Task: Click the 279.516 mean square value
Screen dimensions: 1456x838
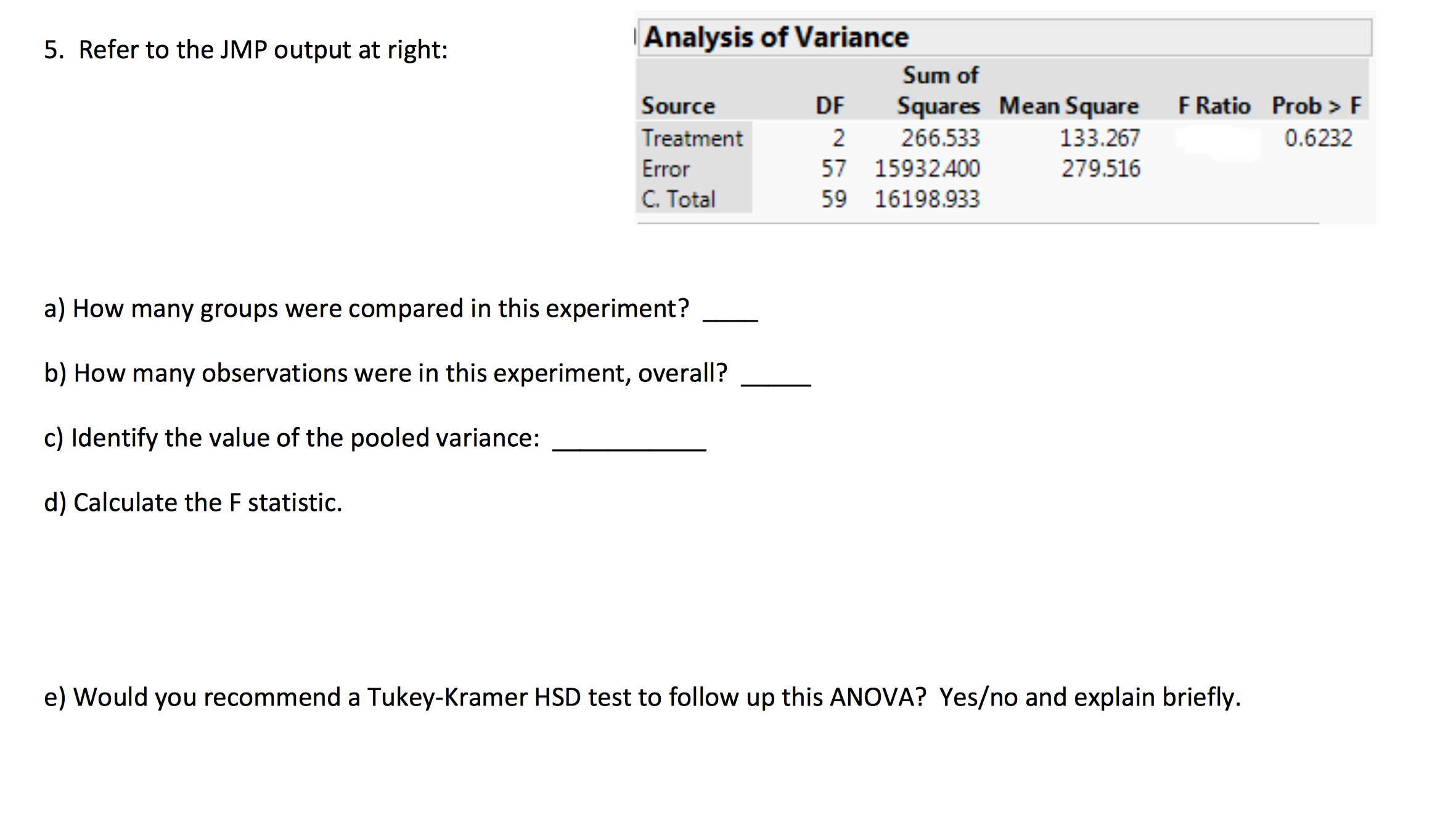Action: [1101, 169]
